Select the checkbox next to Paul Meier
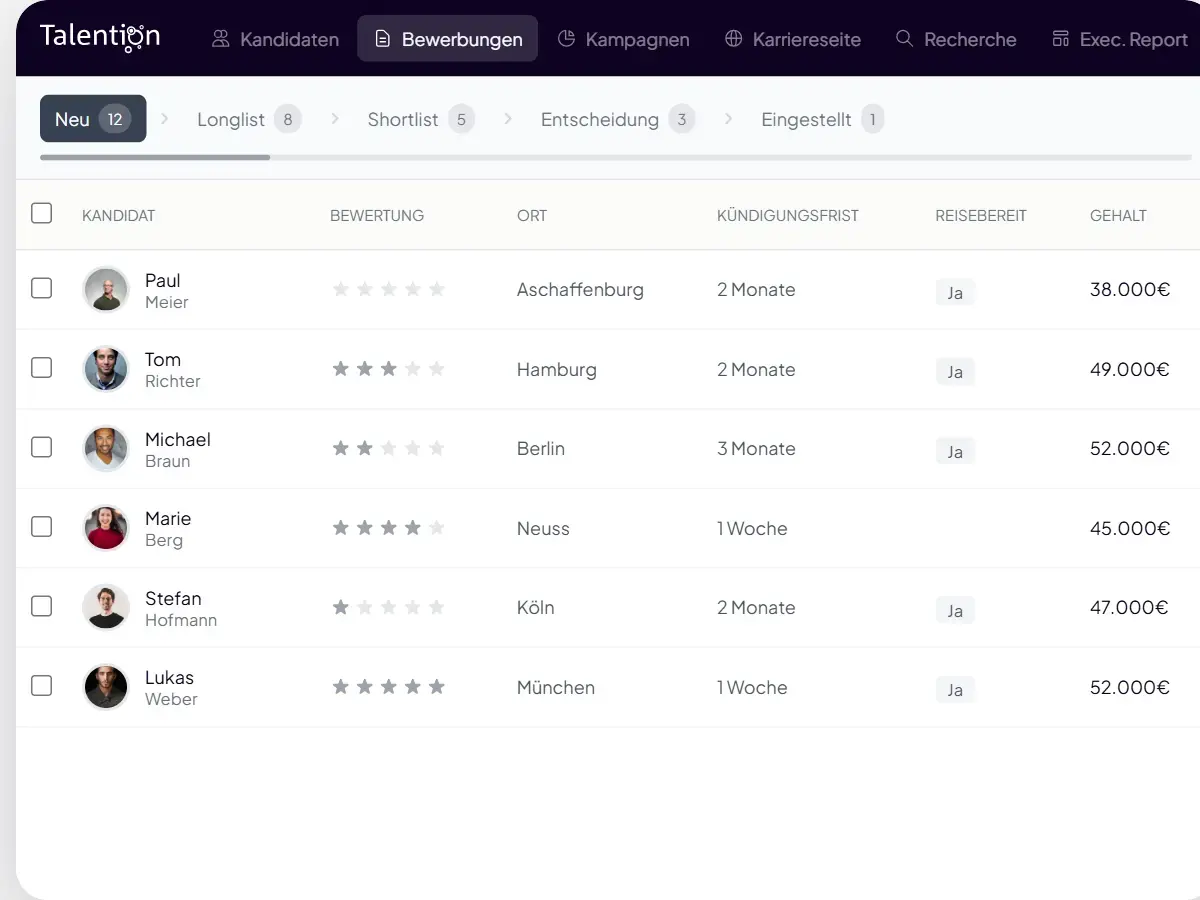Screen dimensions: 1200x900 point(41,289)
